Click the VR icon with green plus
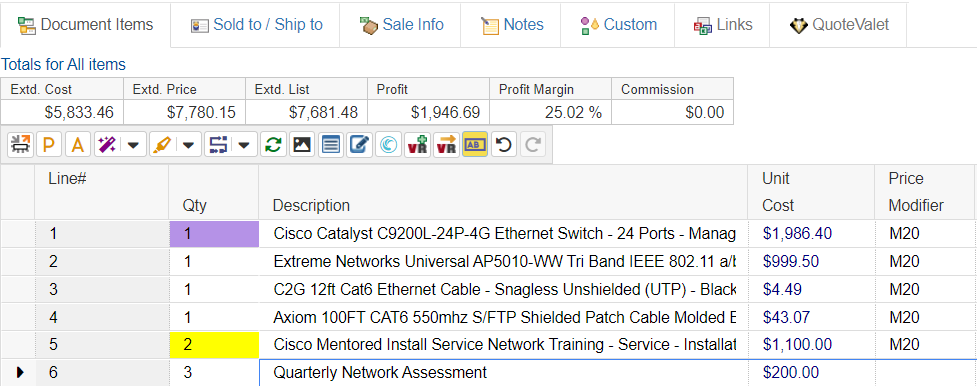 pos(417,145)
